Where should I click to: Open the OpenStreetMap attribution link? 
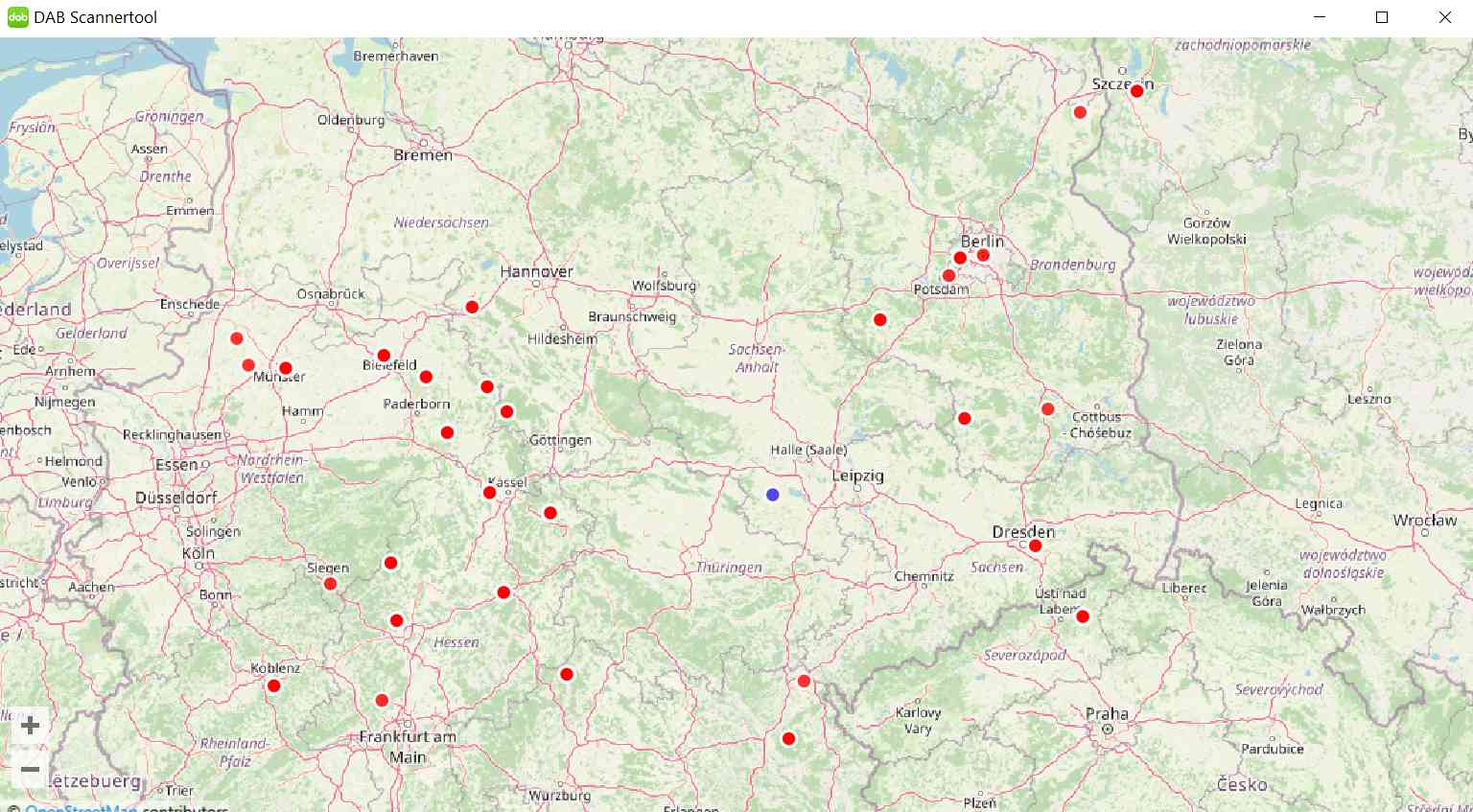tap(81, 808)
